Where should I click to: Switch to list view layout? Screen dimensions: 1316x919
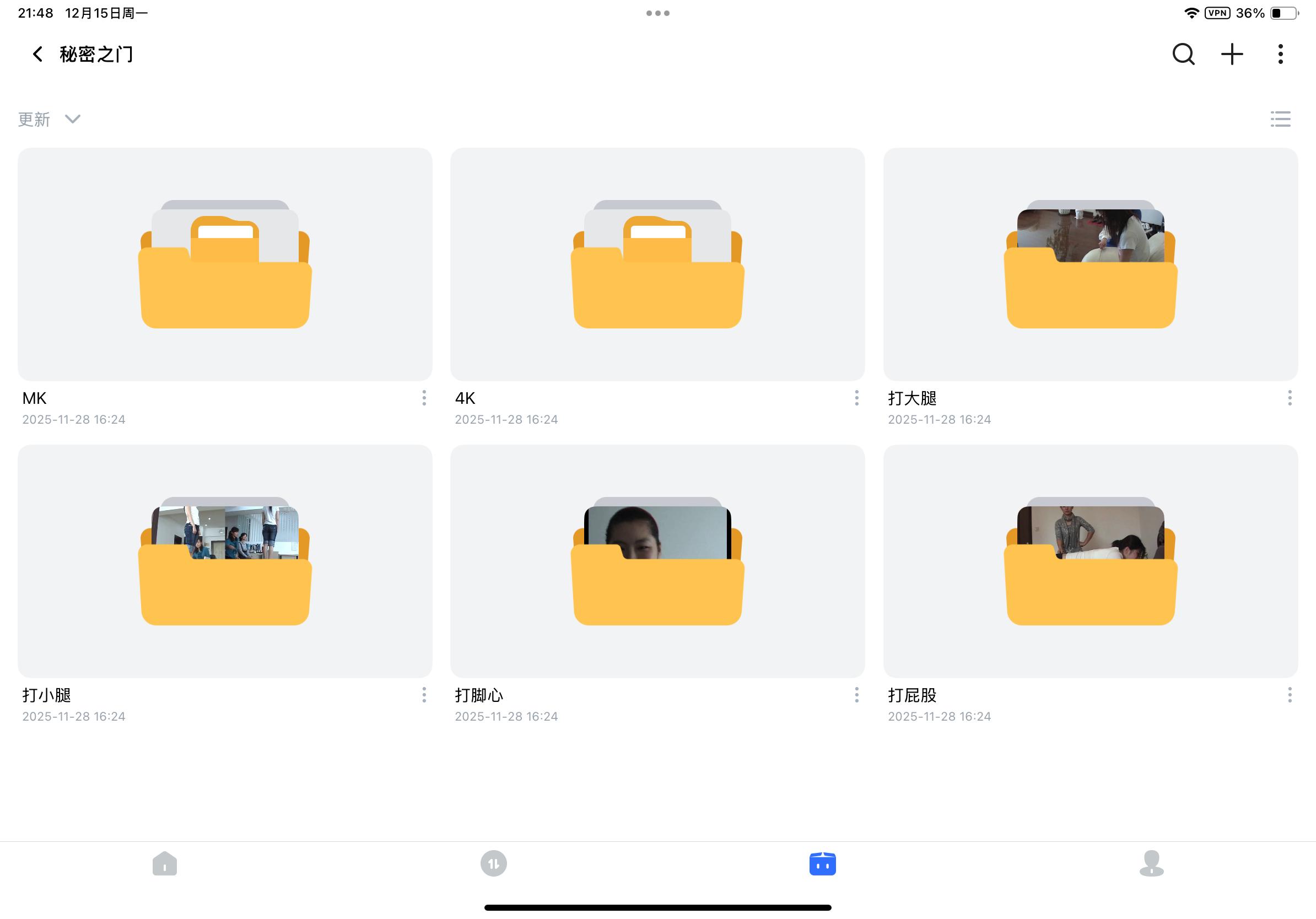(1280, 119)
